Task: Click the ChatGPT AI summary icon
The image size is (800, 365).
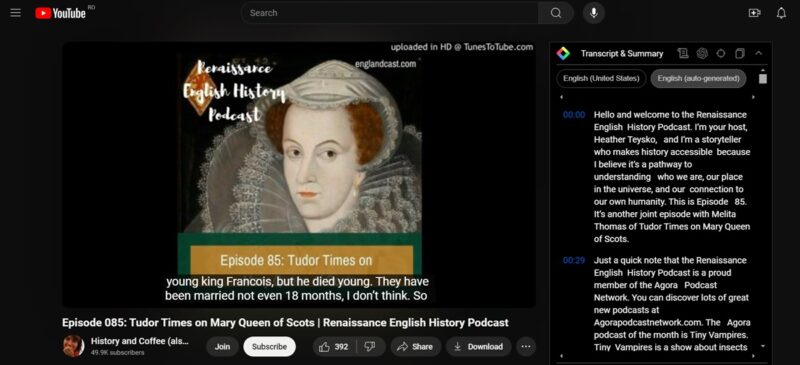Action: pyautogui.click(x=702, y=54)
